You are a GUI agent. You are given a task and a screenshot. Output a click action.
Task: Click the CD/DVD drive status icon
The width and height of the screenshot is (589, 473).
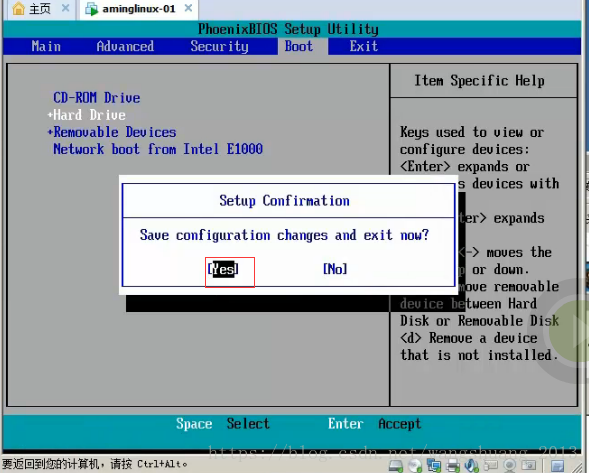(x=415, y=465)
